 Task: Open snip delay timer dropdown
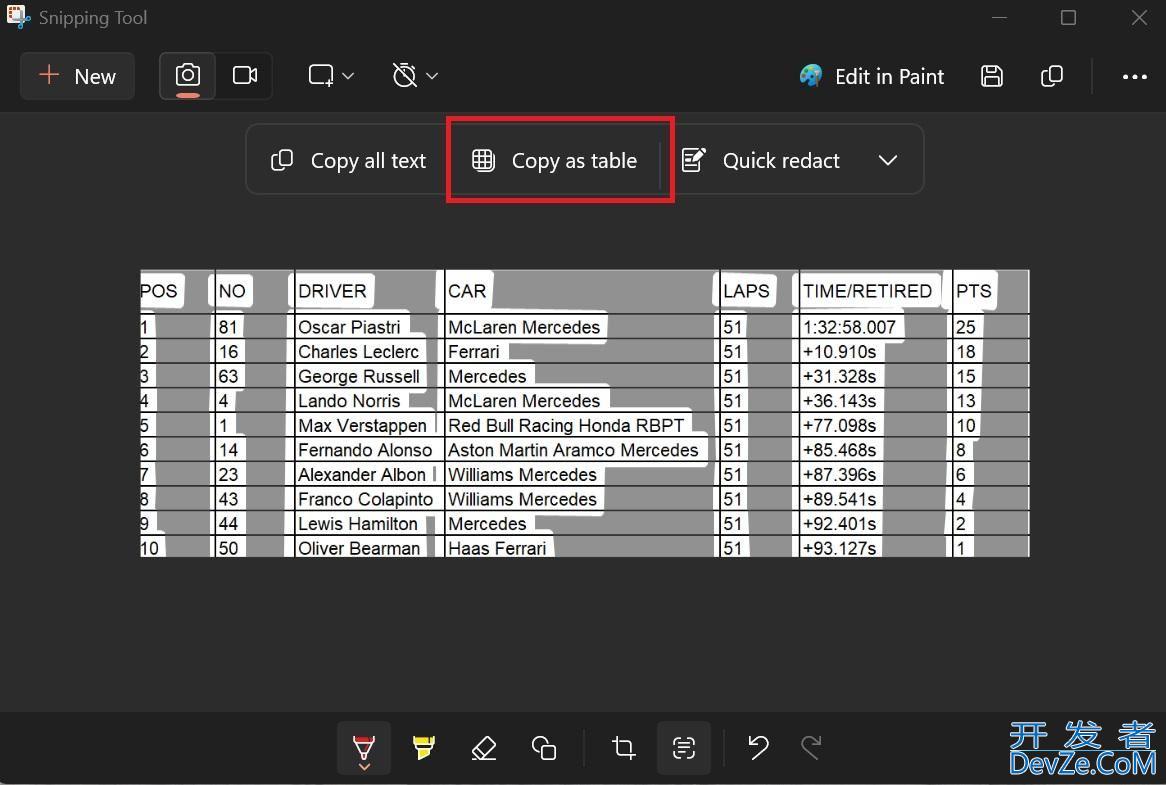[x=414, y=76]
